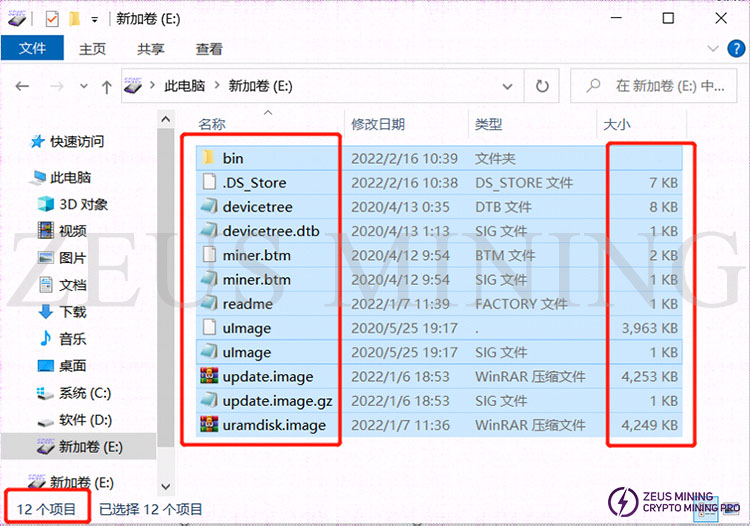Expand the breadcrumb chevron before 此电脑

click(x=153, y=85)
